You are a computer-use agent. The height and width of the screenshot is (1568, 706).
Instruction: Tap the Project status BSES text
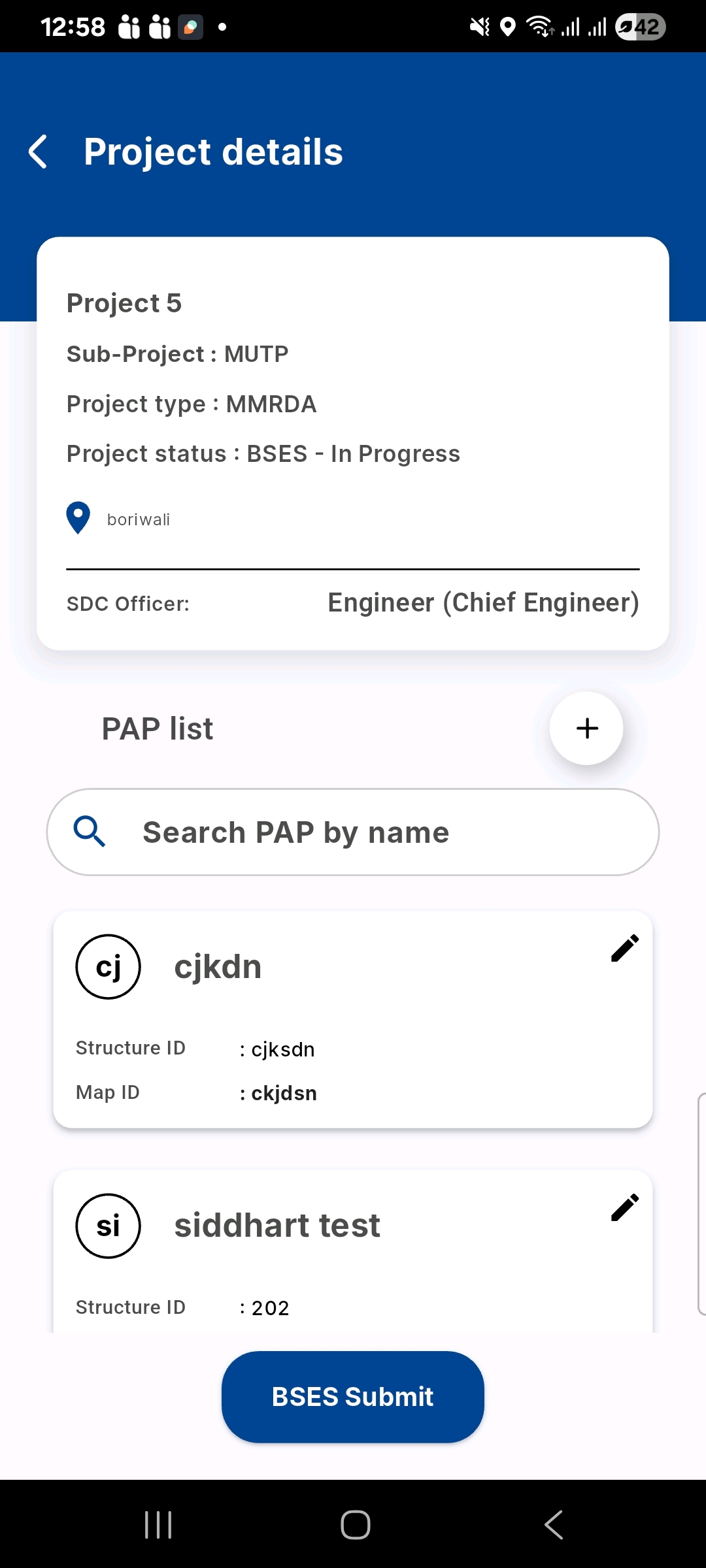263,453
